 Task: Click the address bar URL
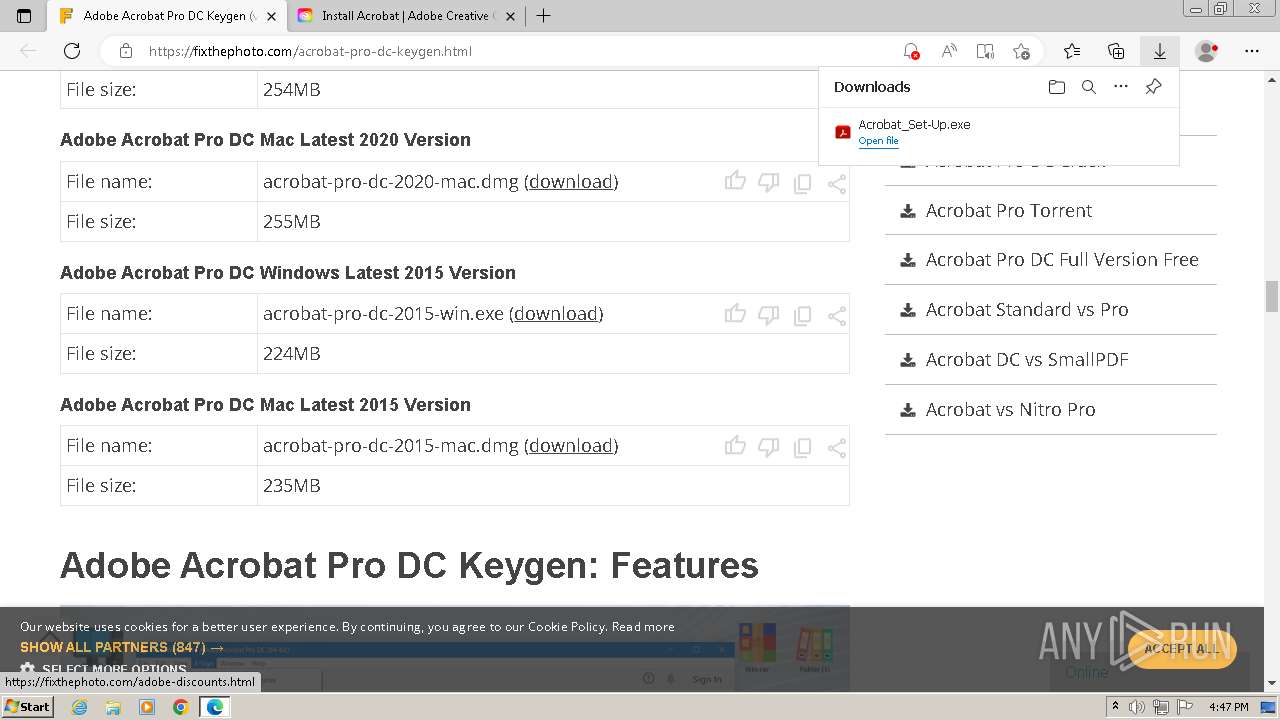[310, 51]
